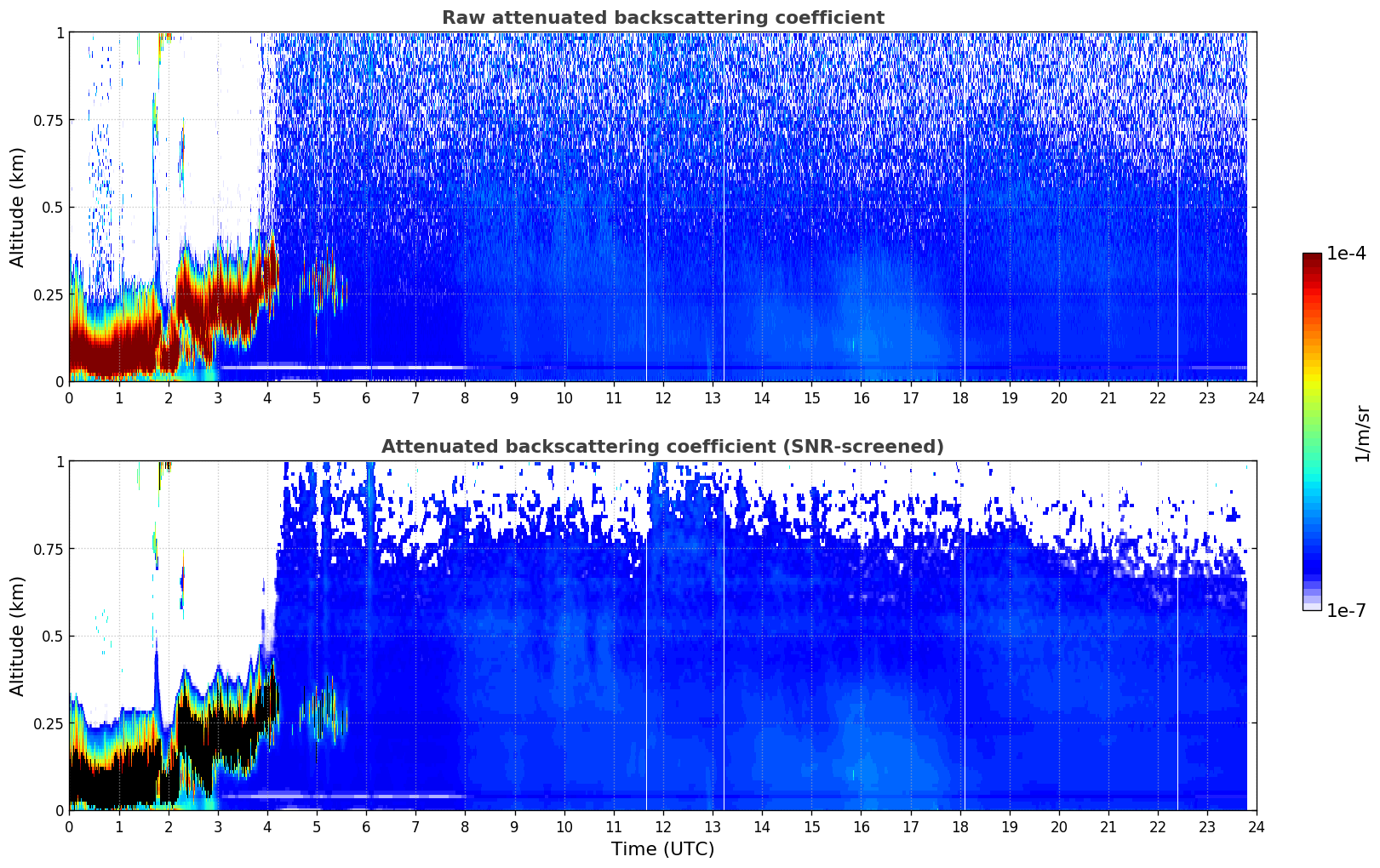Click hour 0 tick label on top plot
This screenshot has height=868, width=1380.
coord(70,397)
